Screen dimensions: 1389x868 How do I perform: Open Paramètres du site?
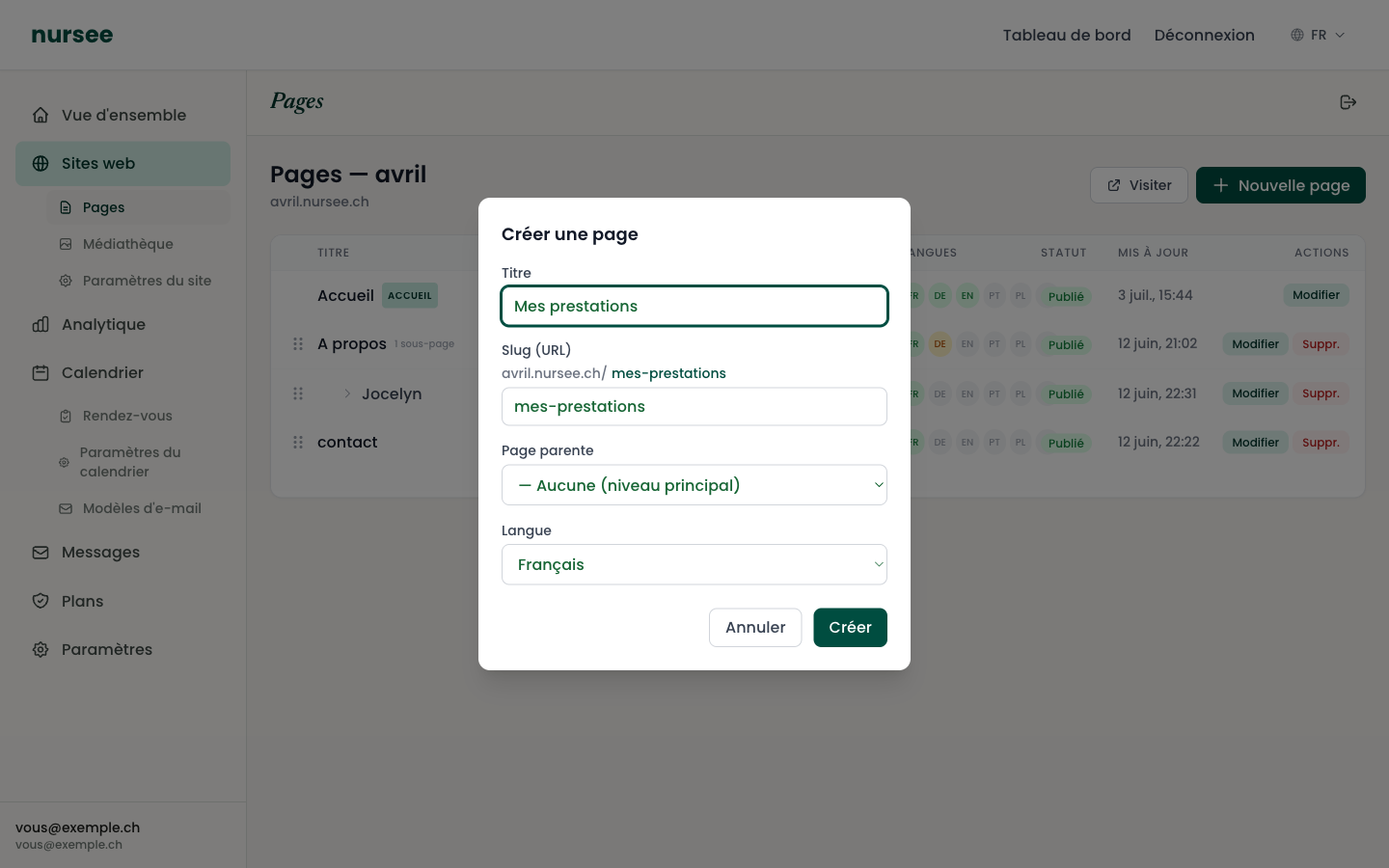pos(138,281)
